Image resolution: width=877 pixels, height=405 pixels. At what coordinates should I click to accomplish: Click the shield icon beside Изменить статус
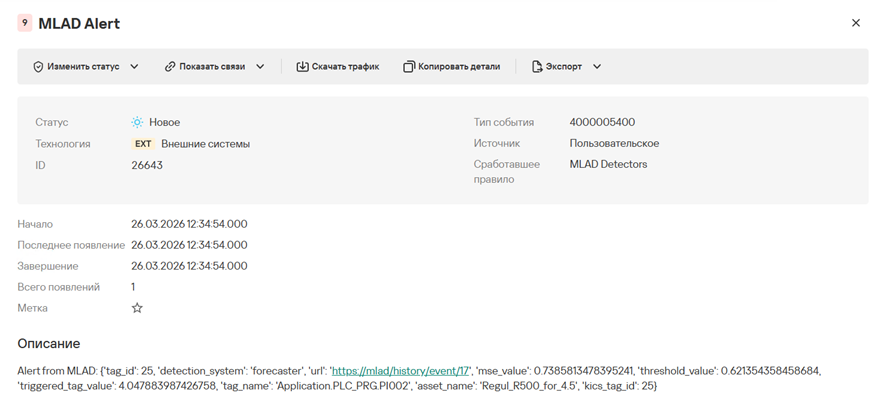[38, 67]
